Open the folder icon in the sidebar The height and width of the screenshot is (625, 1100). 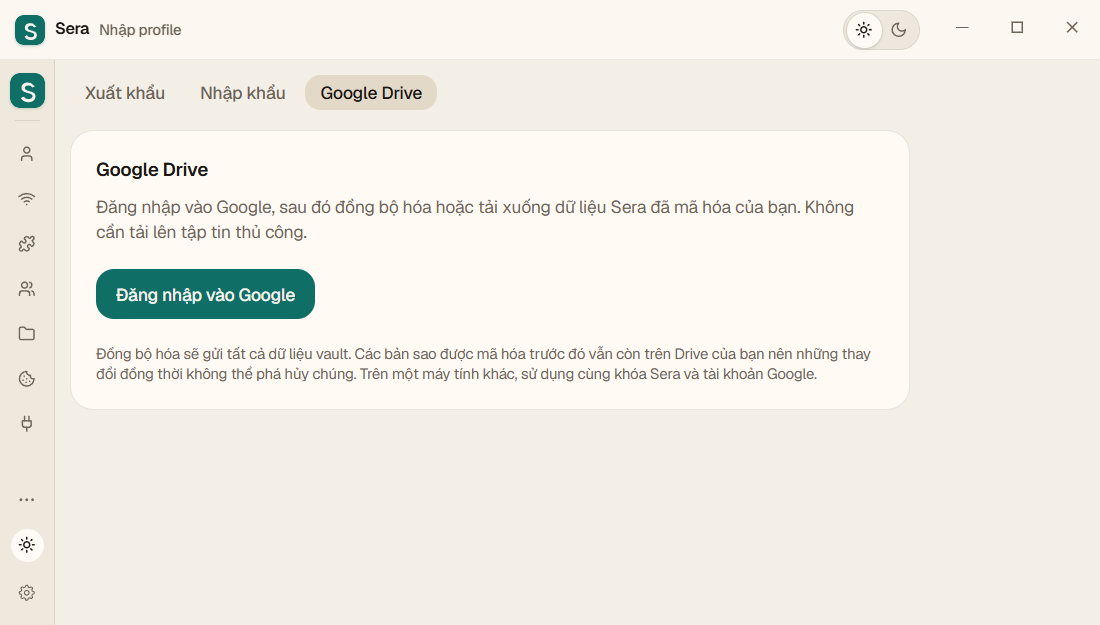tap(27, 333)
